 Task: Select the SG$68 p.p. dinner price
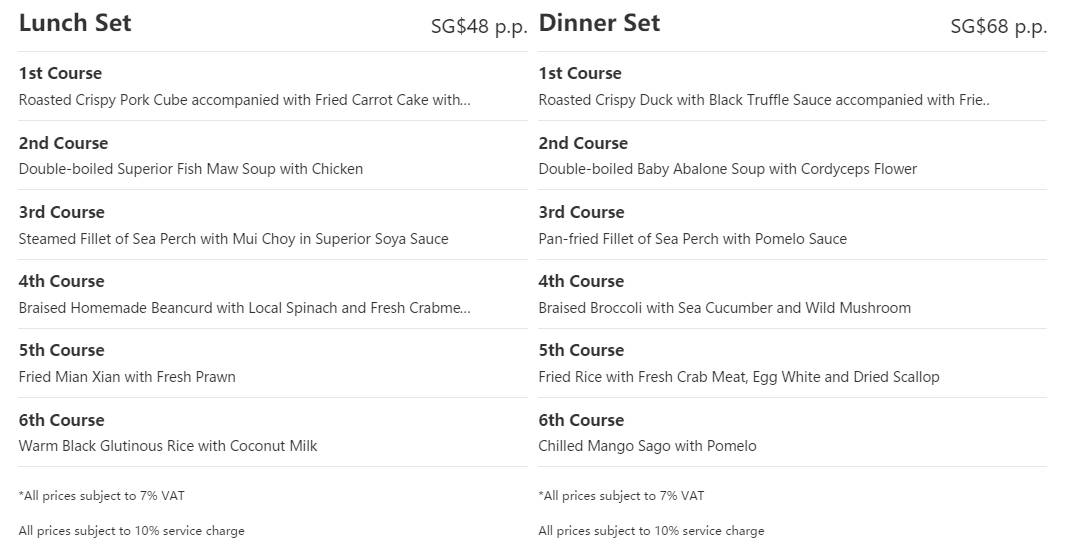coord(998,27)
